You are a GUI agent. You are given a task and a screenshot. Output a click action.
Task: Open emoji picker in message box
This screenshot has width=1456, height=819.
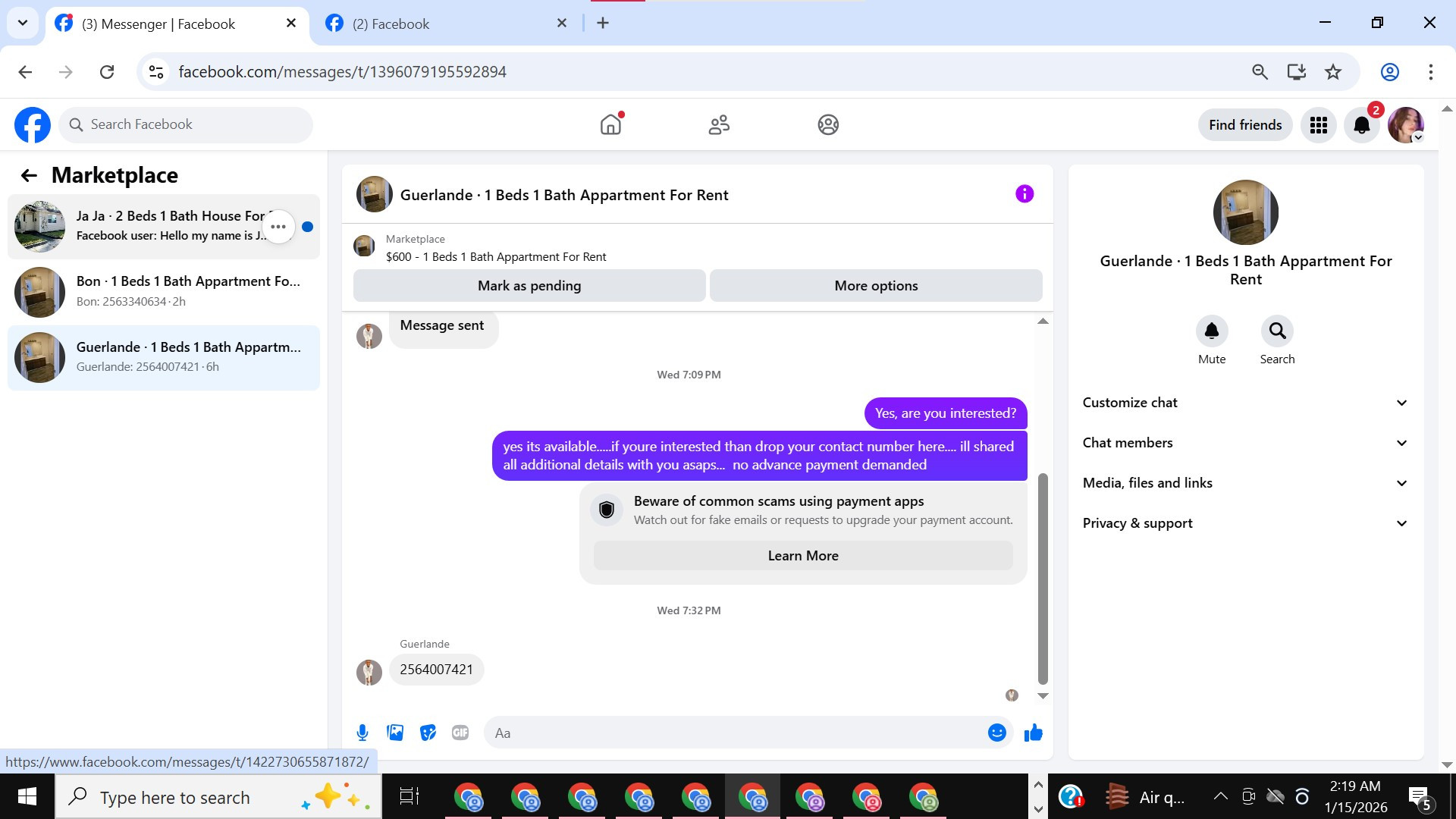[x=996, y=733]
